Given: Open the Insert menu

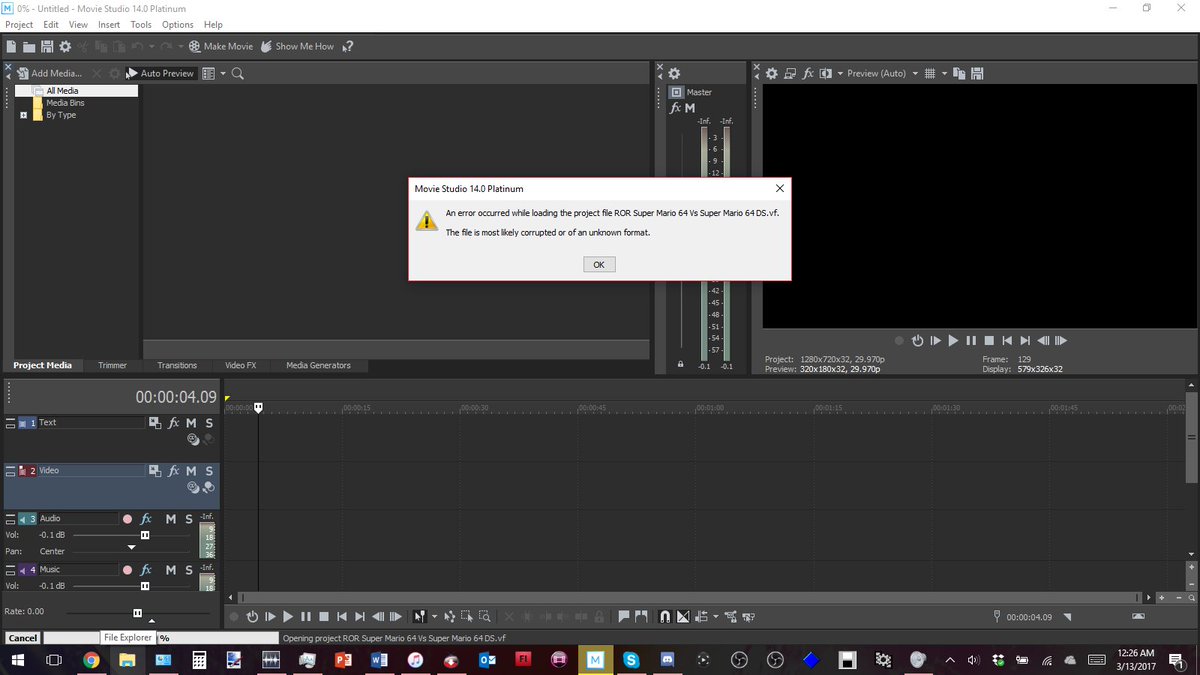Looking at the screenshot, I should point(109,24).
